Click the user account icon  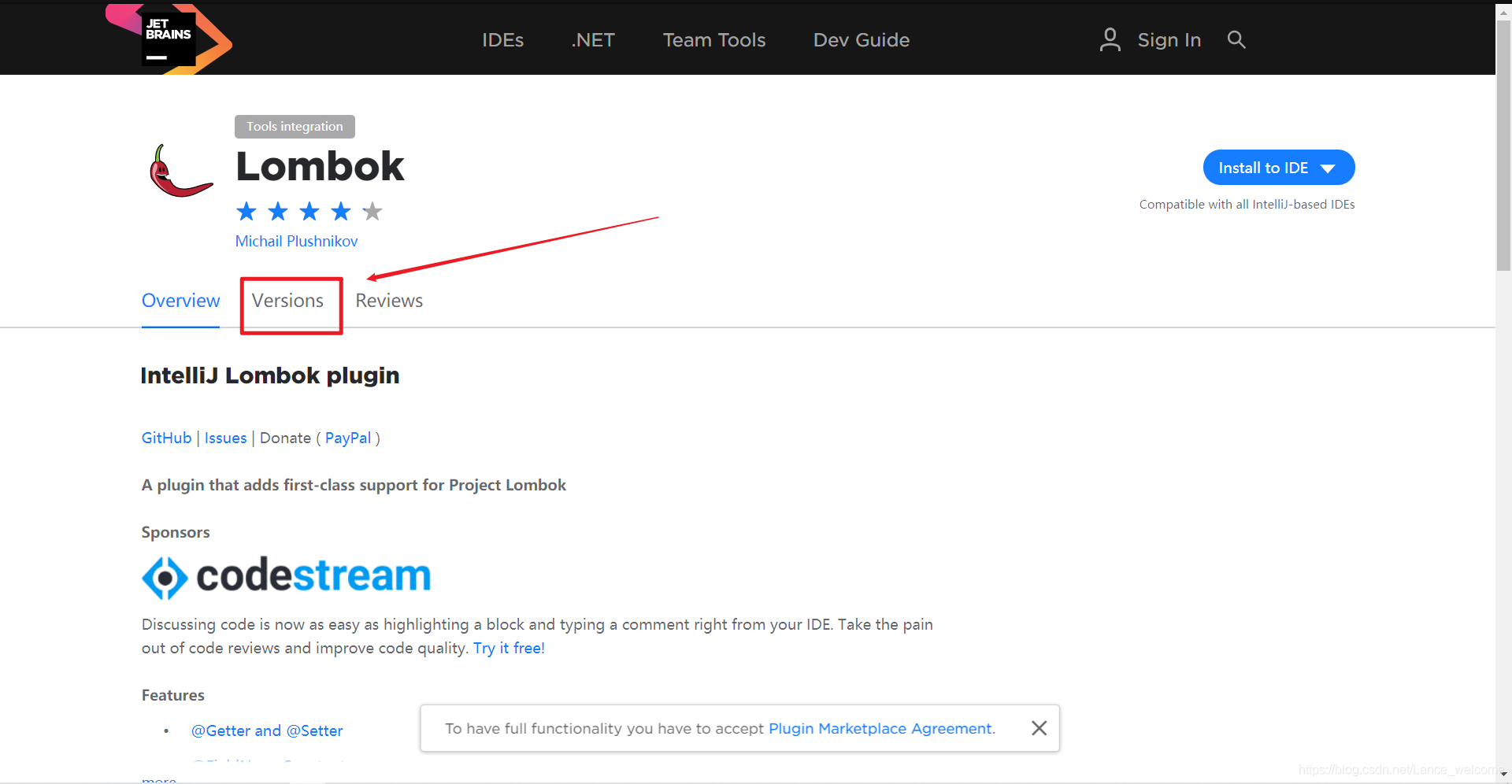coord(1110,39)
